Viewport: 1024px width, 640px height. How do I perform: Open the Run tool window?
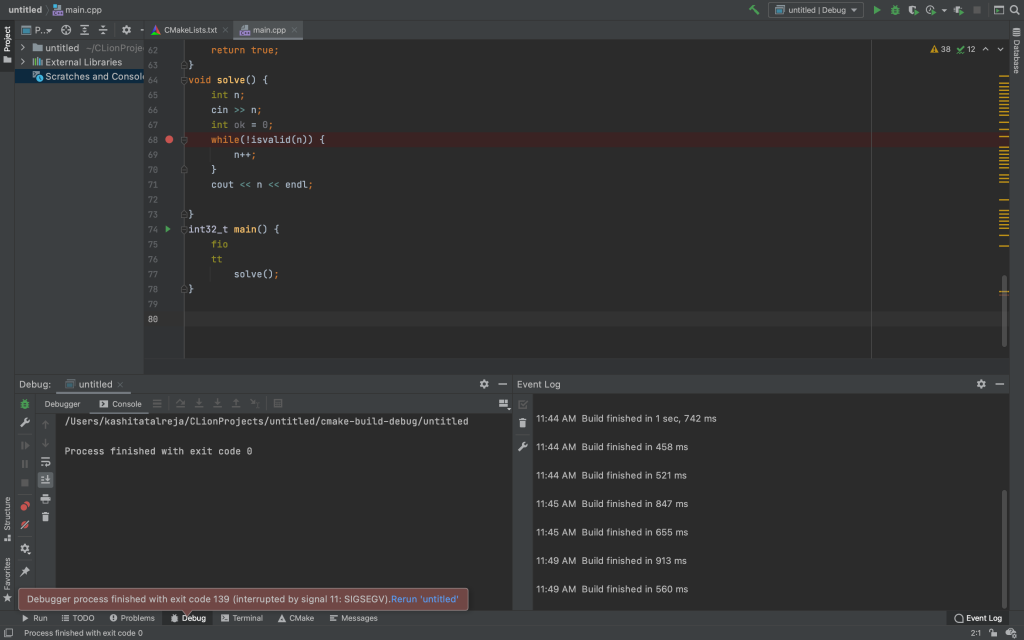[35, 618]
